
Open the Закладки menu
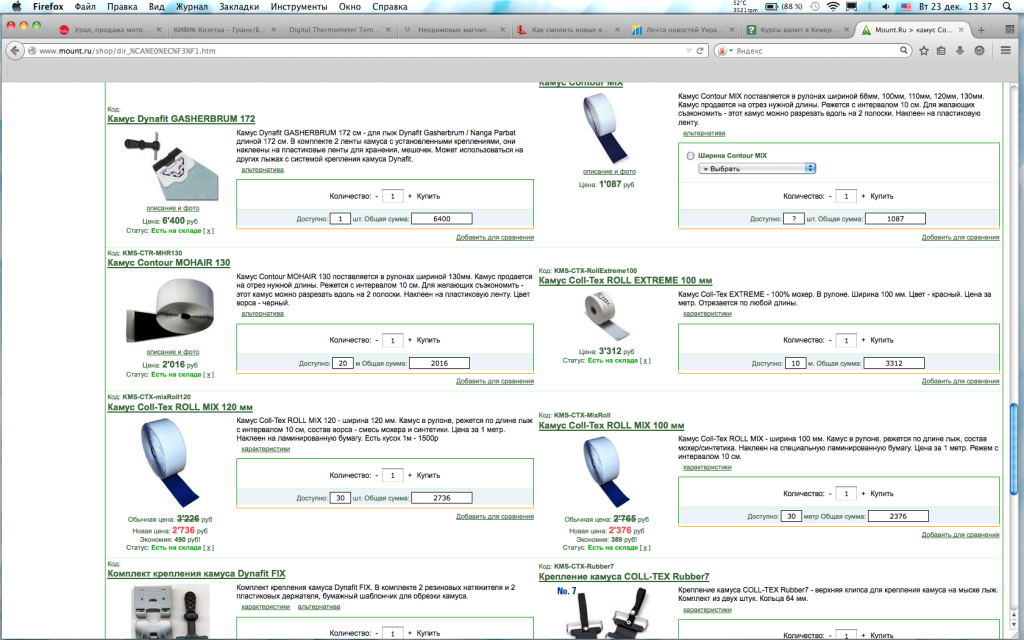pyautogui.click(x=238, y=7)
